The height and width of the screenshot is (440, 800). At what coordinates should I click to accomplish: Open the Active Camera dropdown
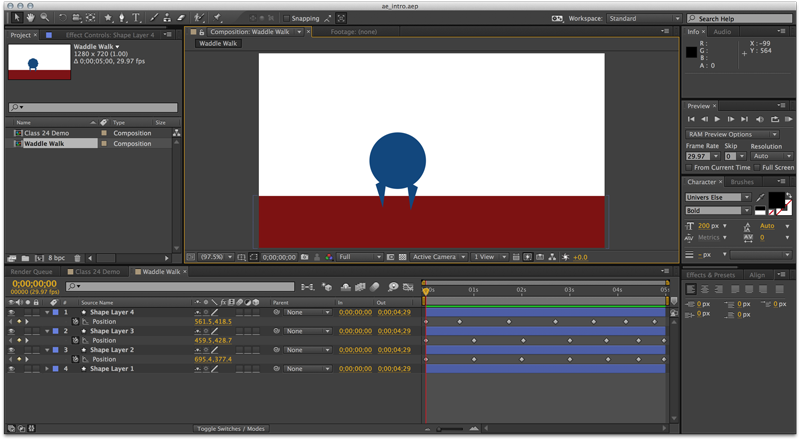tap(439, 257)
